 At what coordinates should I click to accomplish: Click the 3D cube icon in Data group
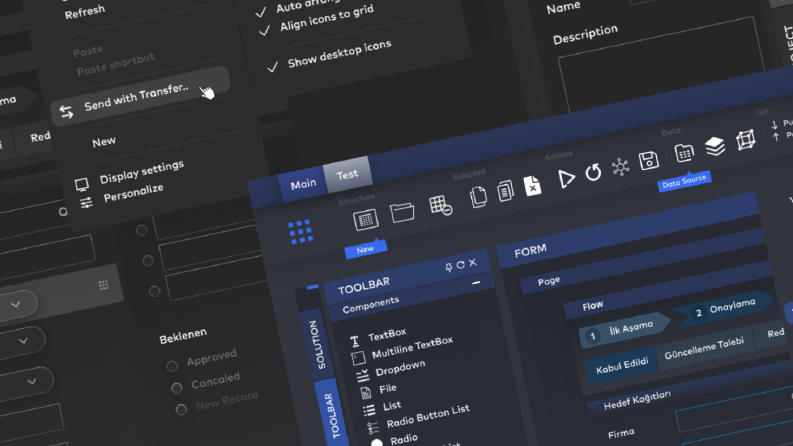[x=745, y=140]
